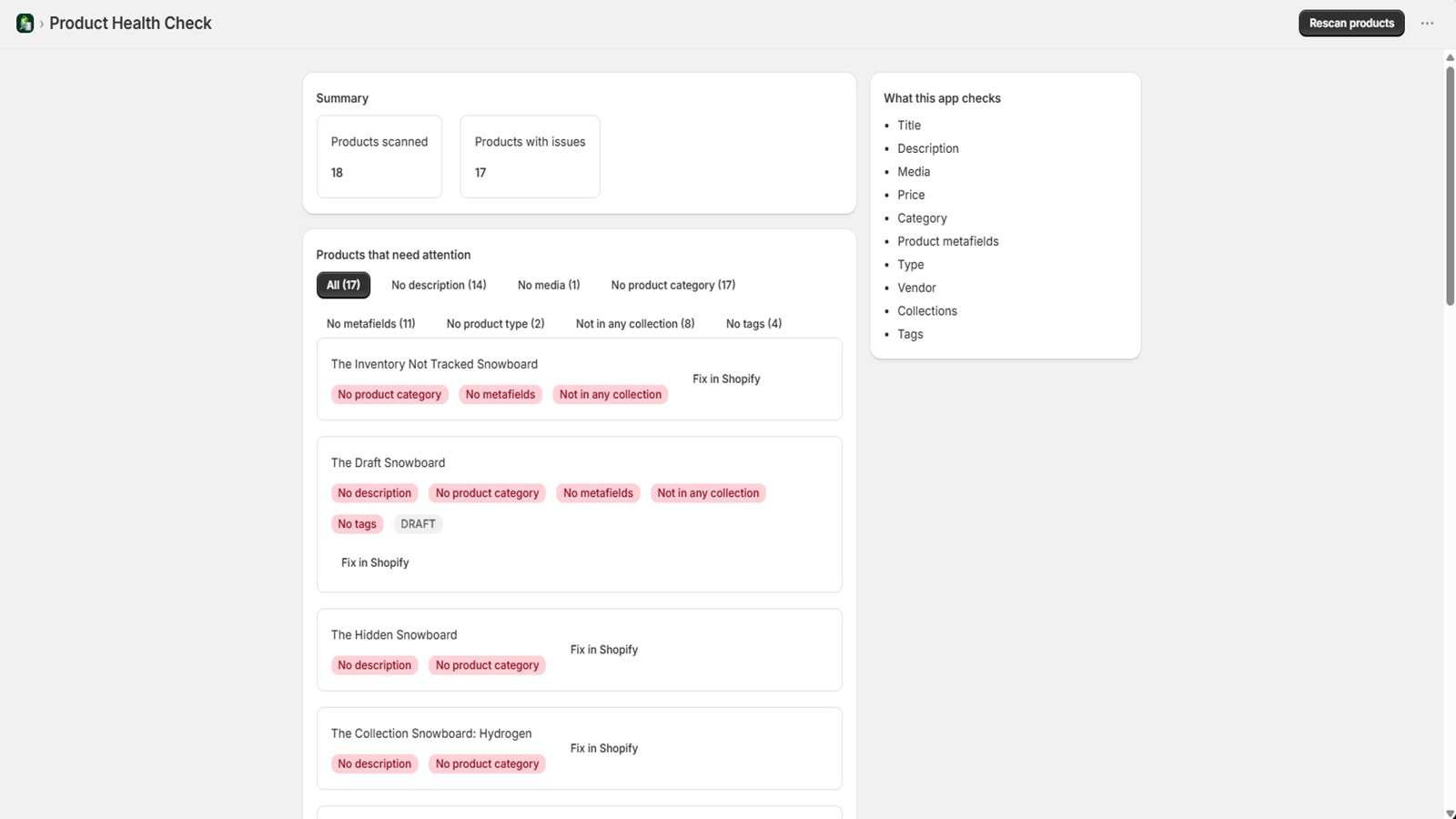Select the All (17) filter tab
Screen dimensions: 1456x819
pos(343,285)
